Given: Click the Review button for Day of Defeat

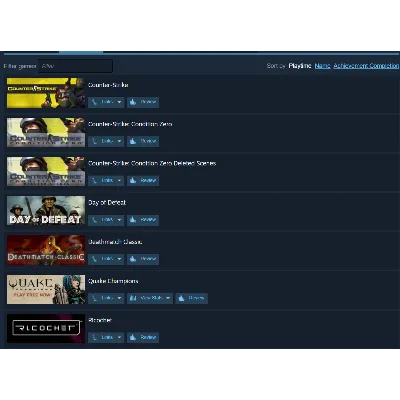Looking at the screenshot, I should coord(143,220).
